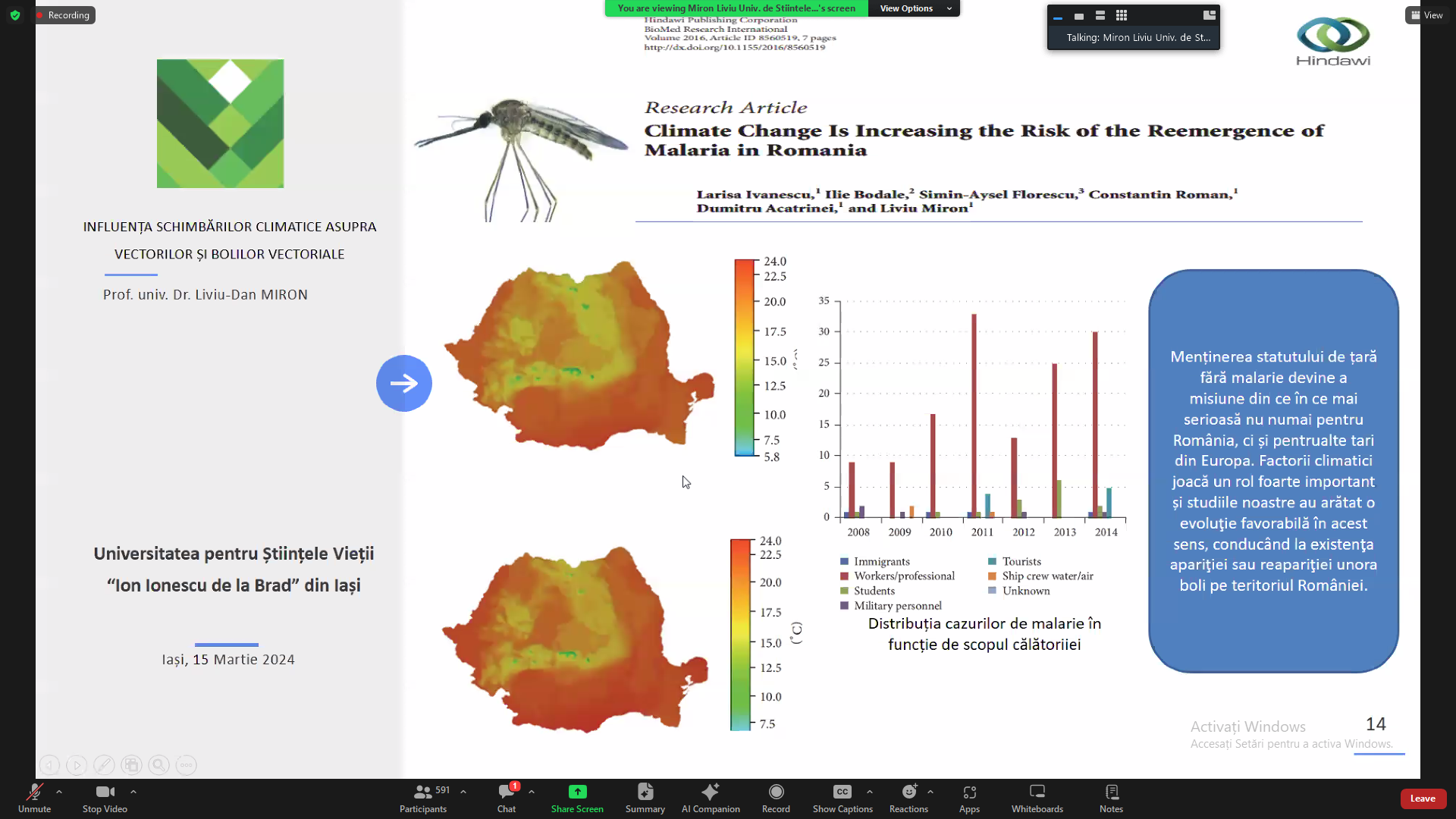Click the Share Screen icon
This screenshot has width=1456, height=819.
[x=577, y=792]
